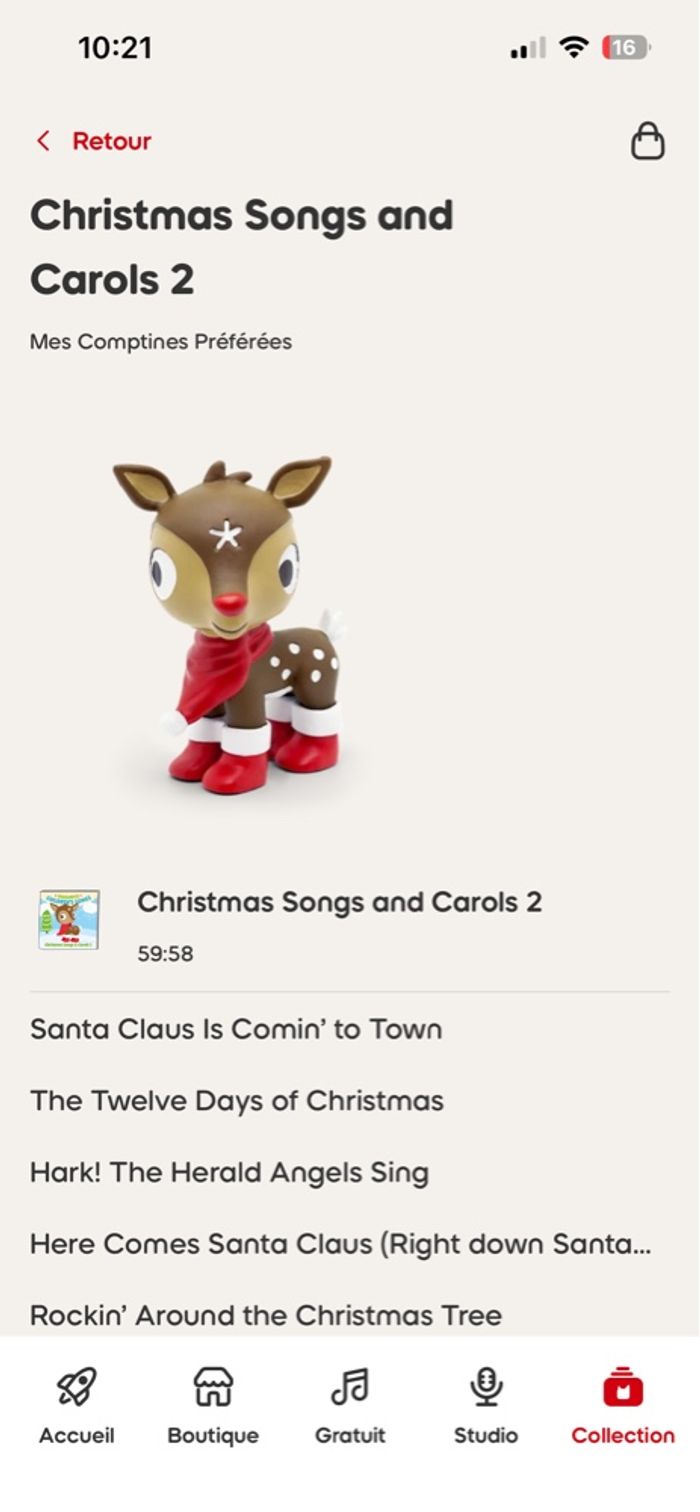Go back via the Retour link
Screen dimensions: 700x1512
(111, 141)
